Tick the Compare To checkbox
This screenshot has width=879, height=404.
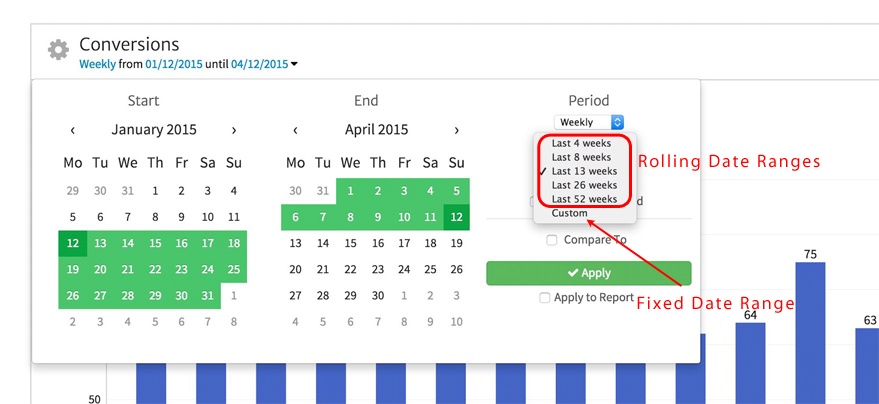(x=552, y=240)
